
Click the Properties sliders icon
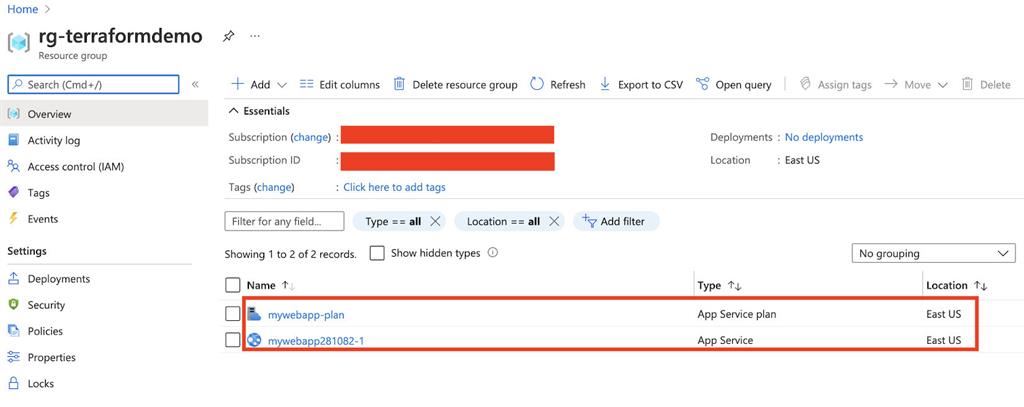click(13, 357)
